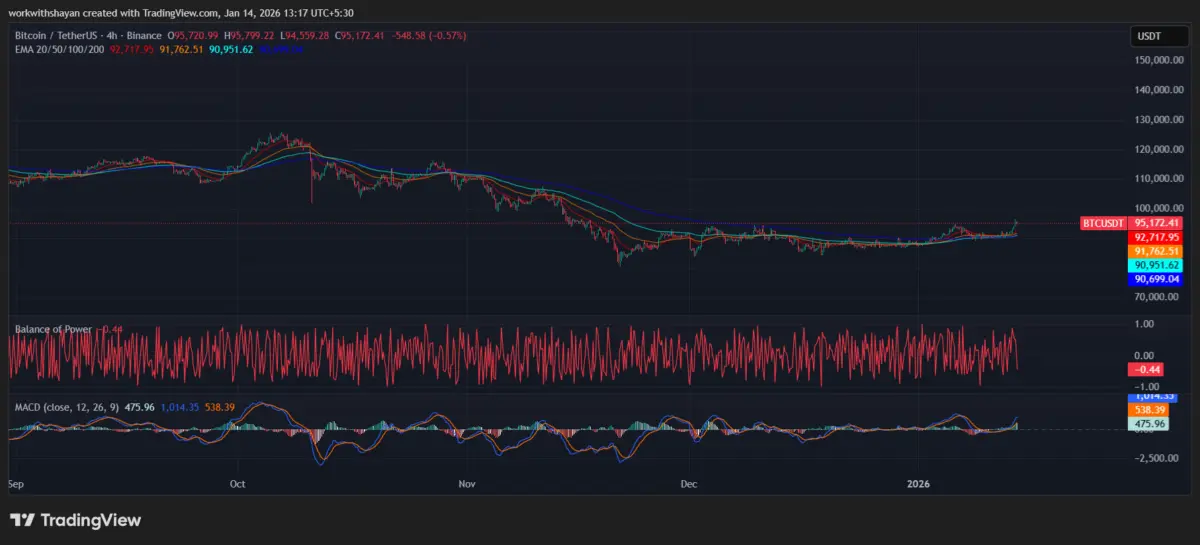Click the 100,000.00 price axis label
The image size is (1200, 545).
(1158, 208)
